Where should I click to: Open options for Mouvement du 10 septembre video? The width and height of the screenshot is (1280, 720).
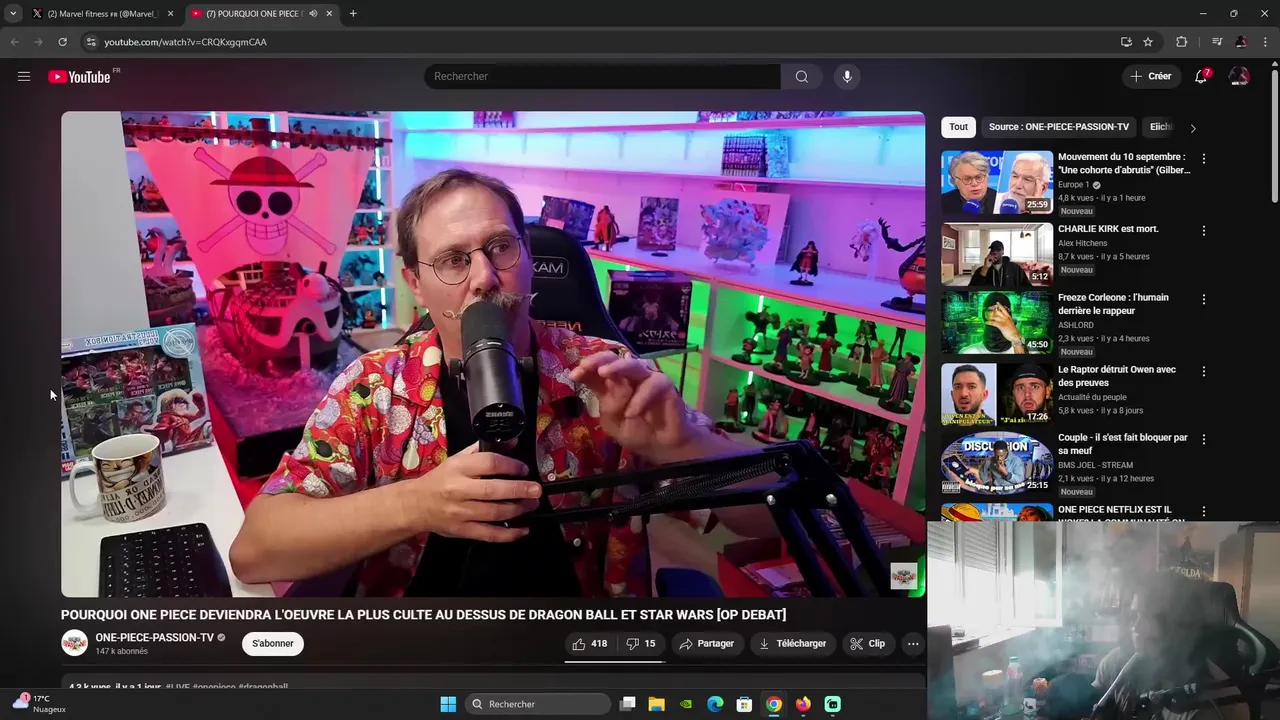(x=1204, y=159)
